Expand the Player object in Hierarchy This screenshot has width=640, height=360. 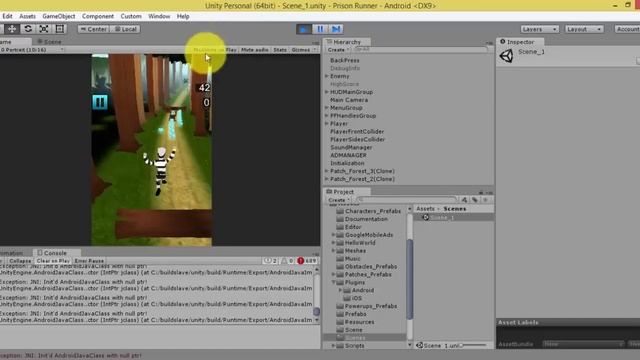click(x=327, y=124)
